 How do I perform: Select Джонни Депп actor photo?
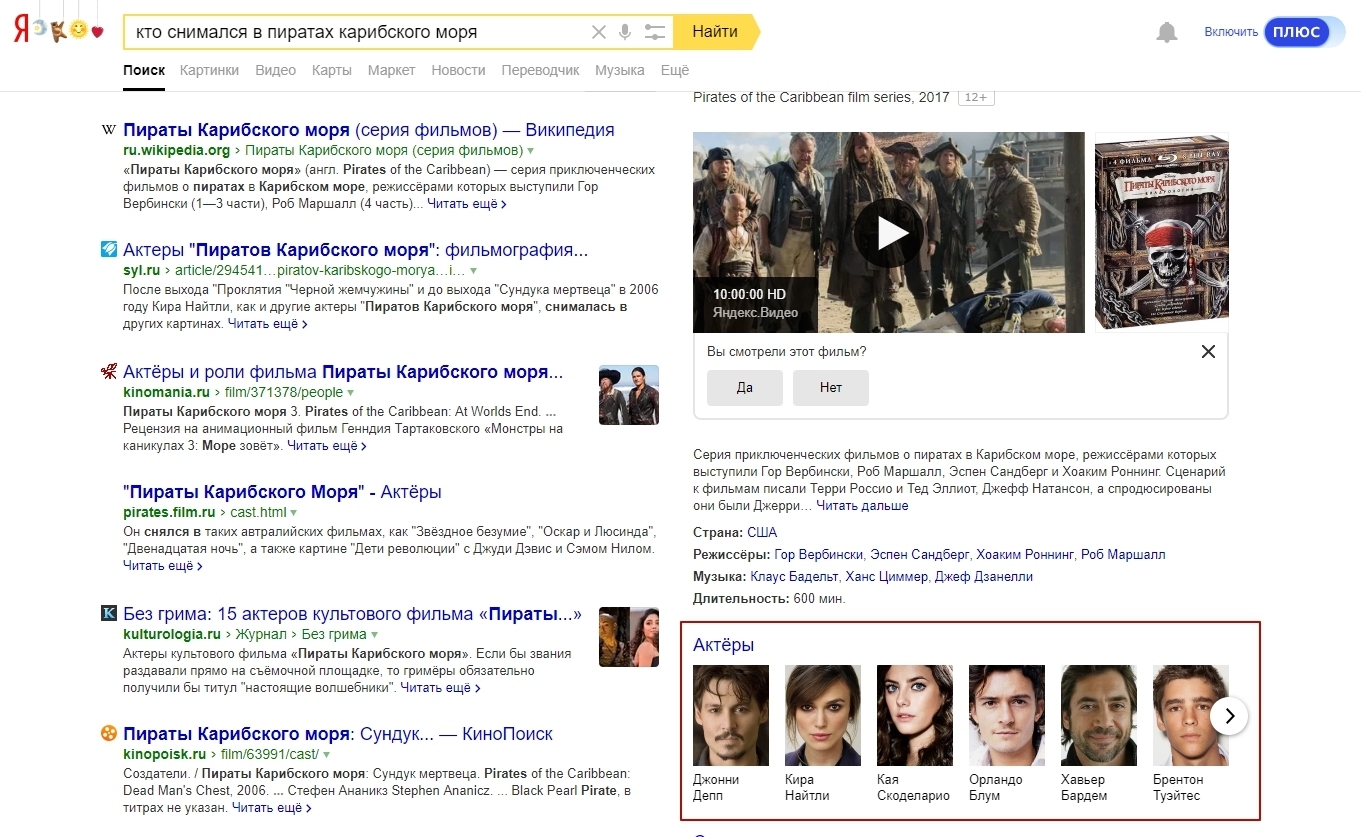click(x=731, y=716)
